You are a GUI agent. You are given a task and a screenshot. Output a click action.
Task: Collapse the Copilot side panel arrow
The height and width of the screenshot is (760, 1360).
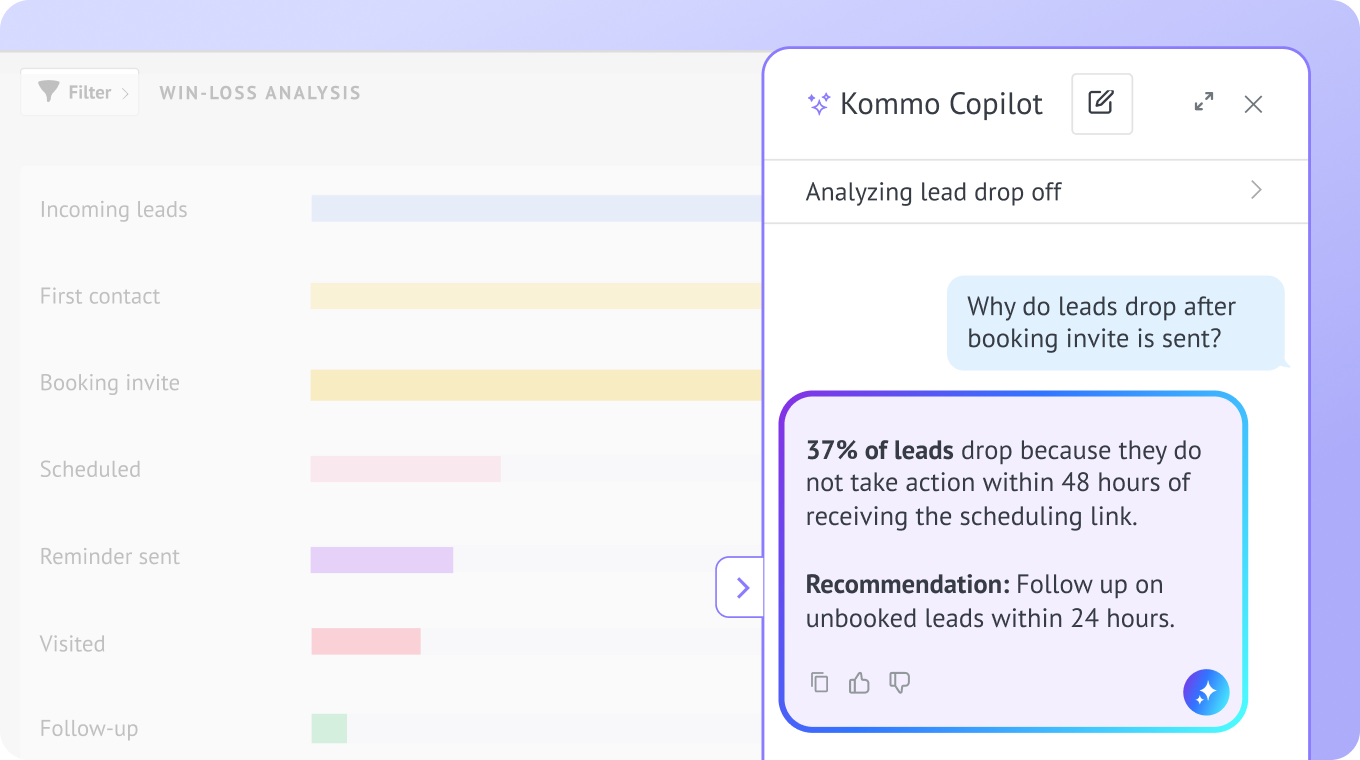point(741,587)
